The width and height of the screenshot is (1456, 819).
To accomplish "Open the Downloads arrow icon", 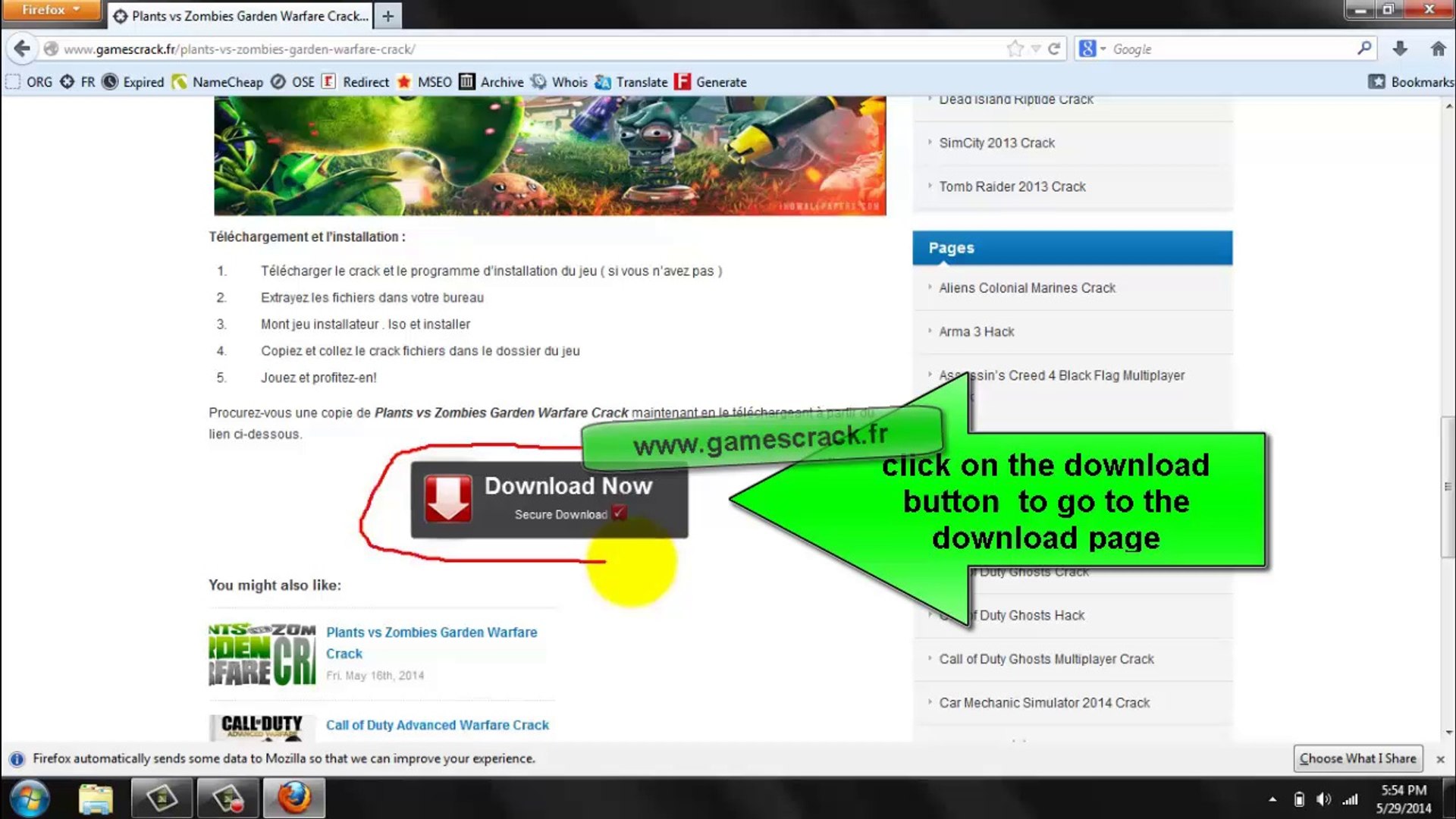I will click(1400, 49).
